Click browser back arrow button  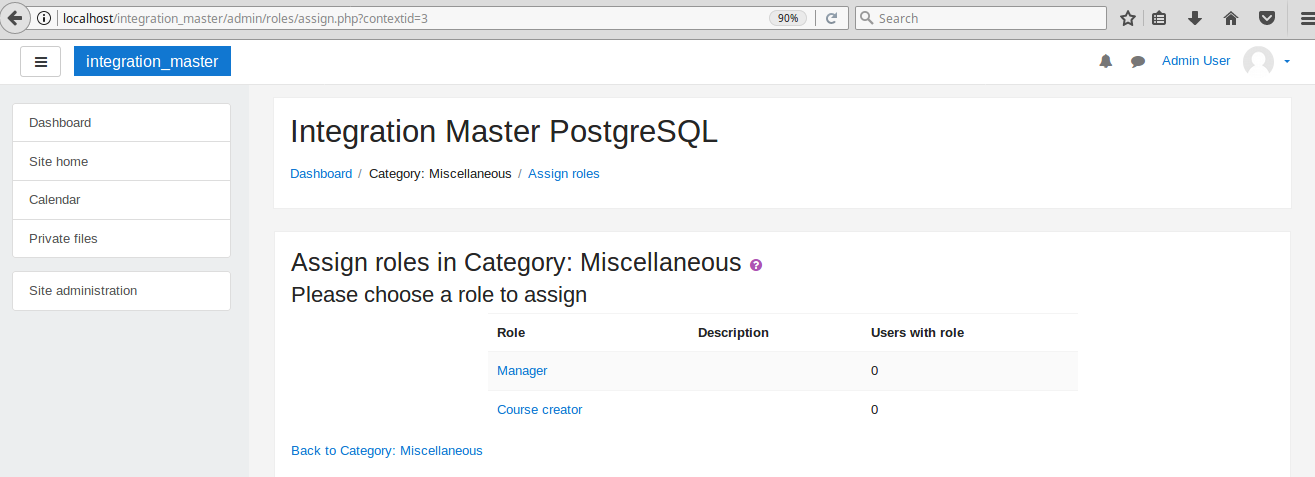point(15,18)
